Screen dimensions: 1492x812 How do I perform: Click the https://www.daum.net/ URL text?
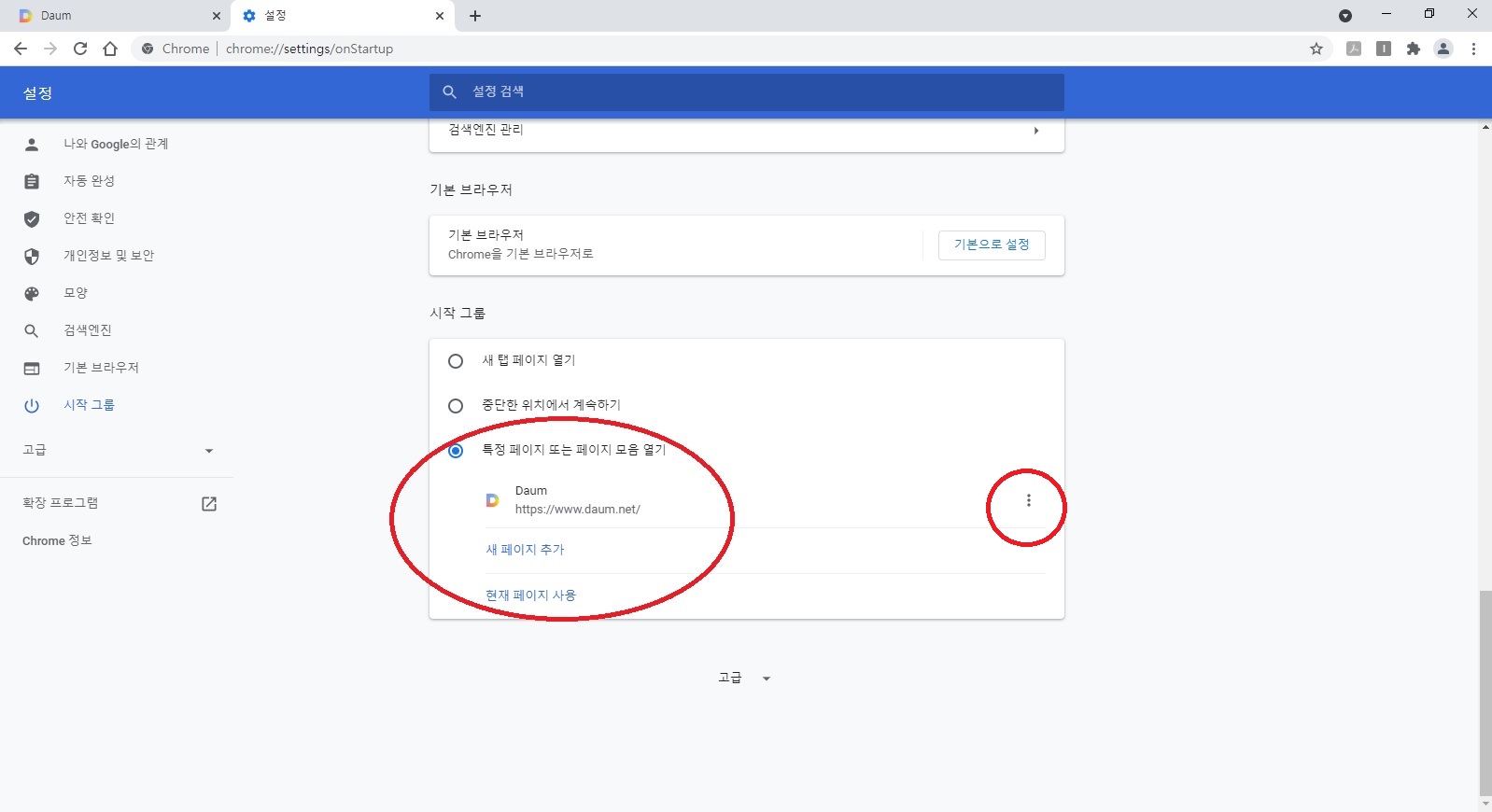pyautogui.click(x=578, y=510)
